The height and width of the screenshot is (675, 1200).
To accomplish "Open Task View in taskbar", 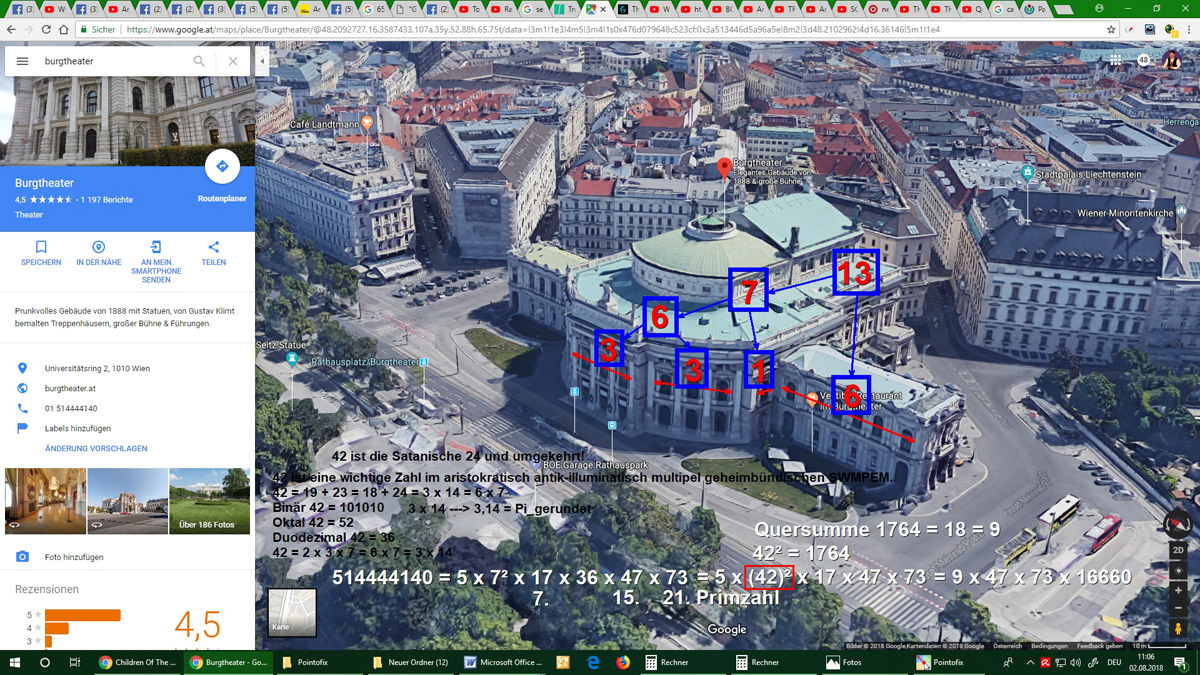I will [75, 663].
